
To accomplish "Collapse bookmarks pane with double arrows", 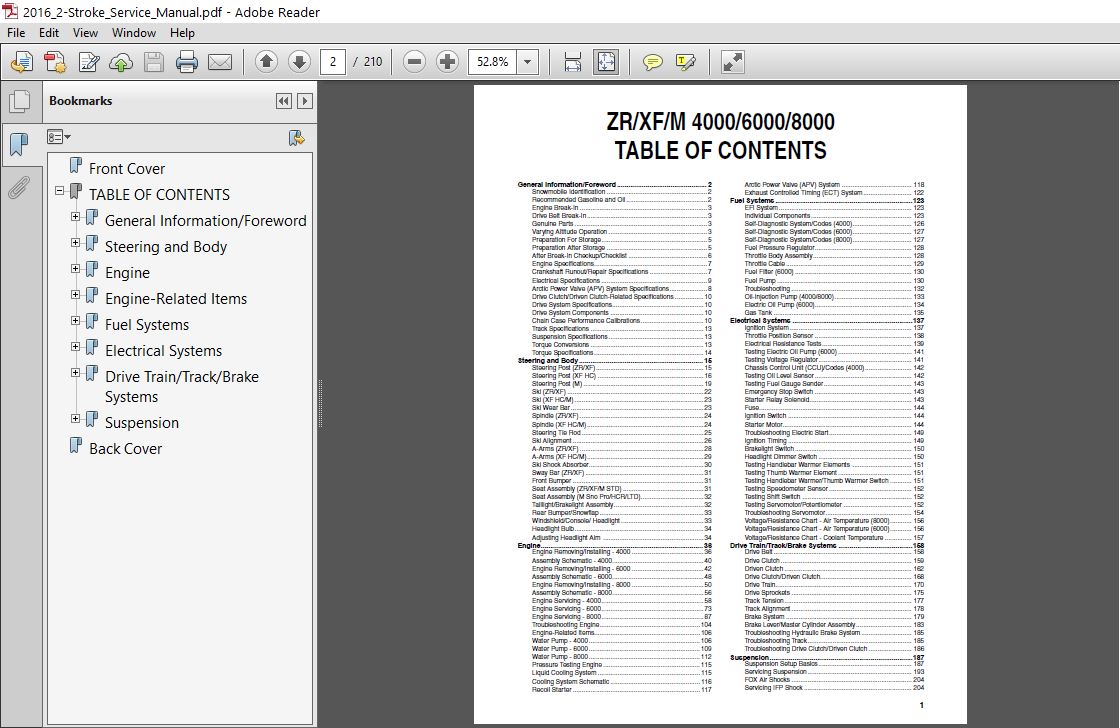I will [x=284, y=101].
